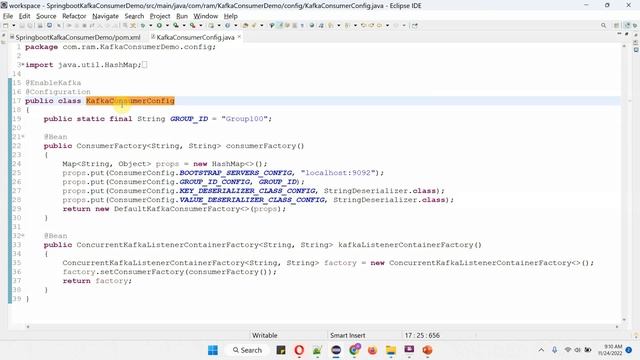Viewport: 640px width, 360px height.
Task: Close the KafkaConsumerConfig.java tab
Action: pyautogui.click(x=239, y=37)
